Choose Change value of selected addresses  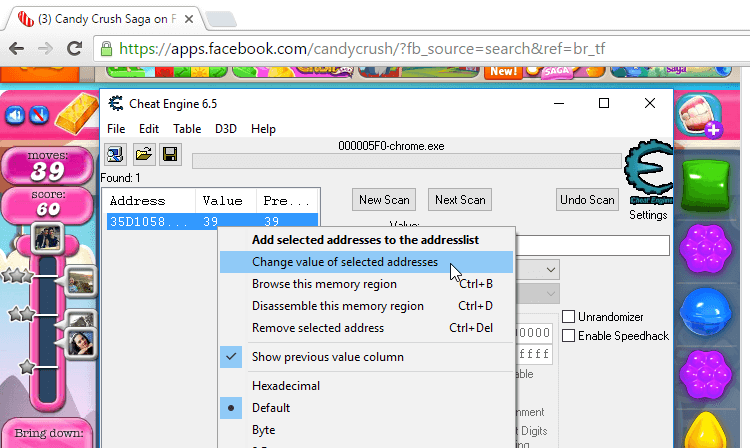(366, 262)
